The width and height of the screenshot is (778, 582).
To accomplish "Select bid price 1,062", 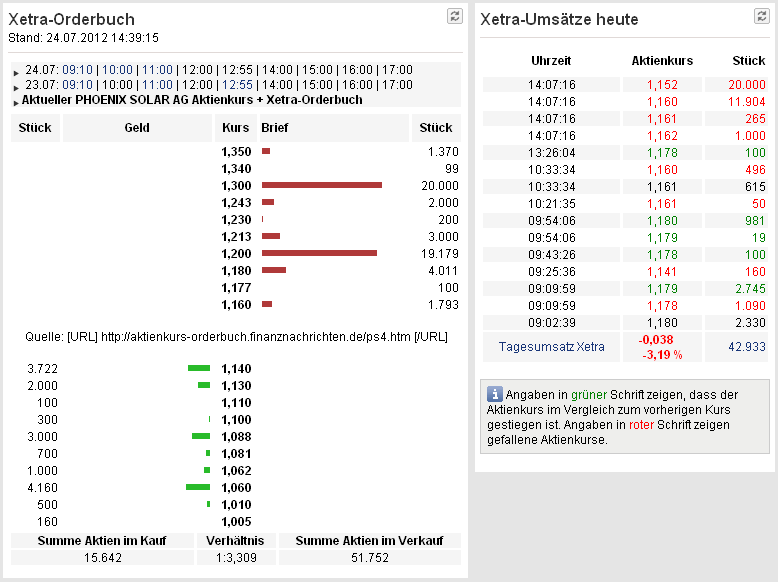I will [236, 470].
